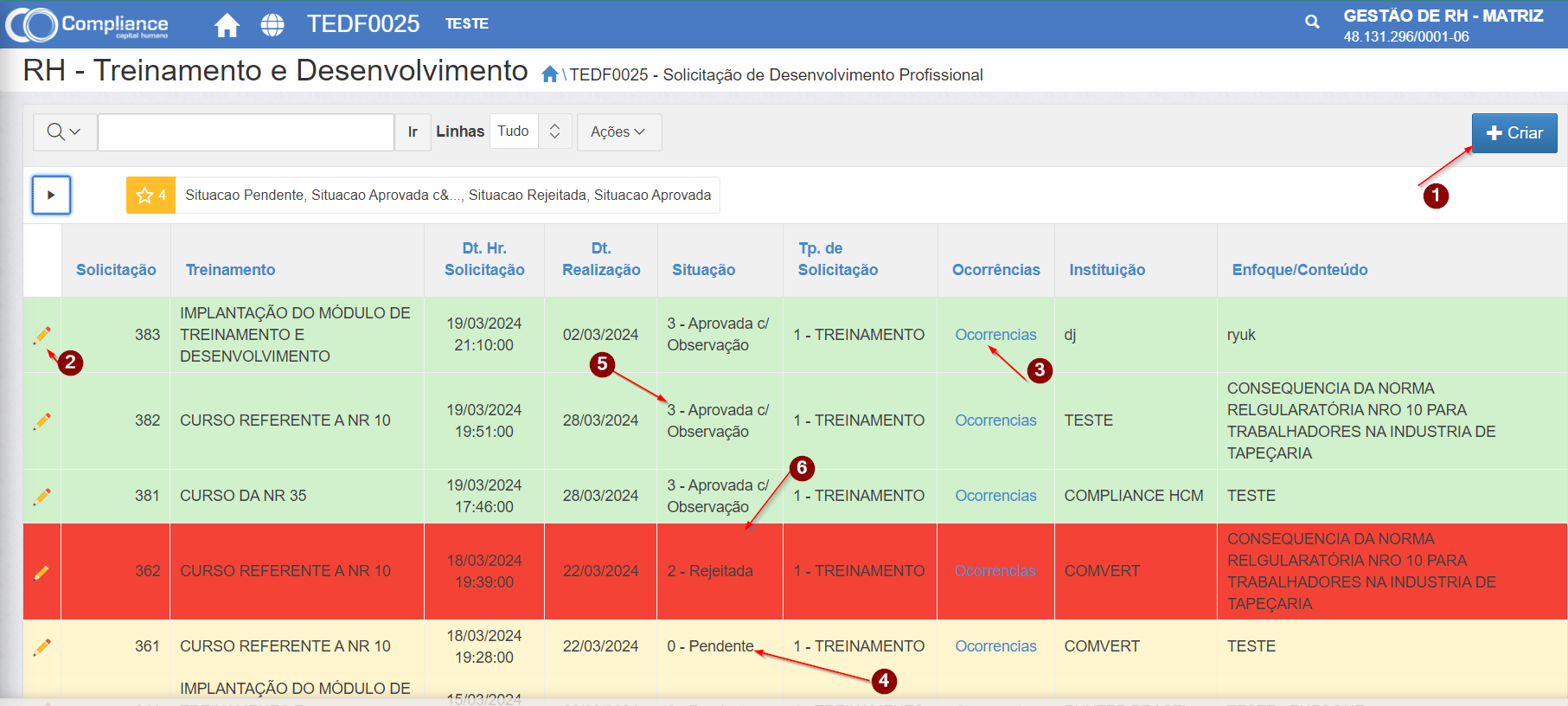
Task: Sort by Ocorrências column header
Action: coord(995,270)
